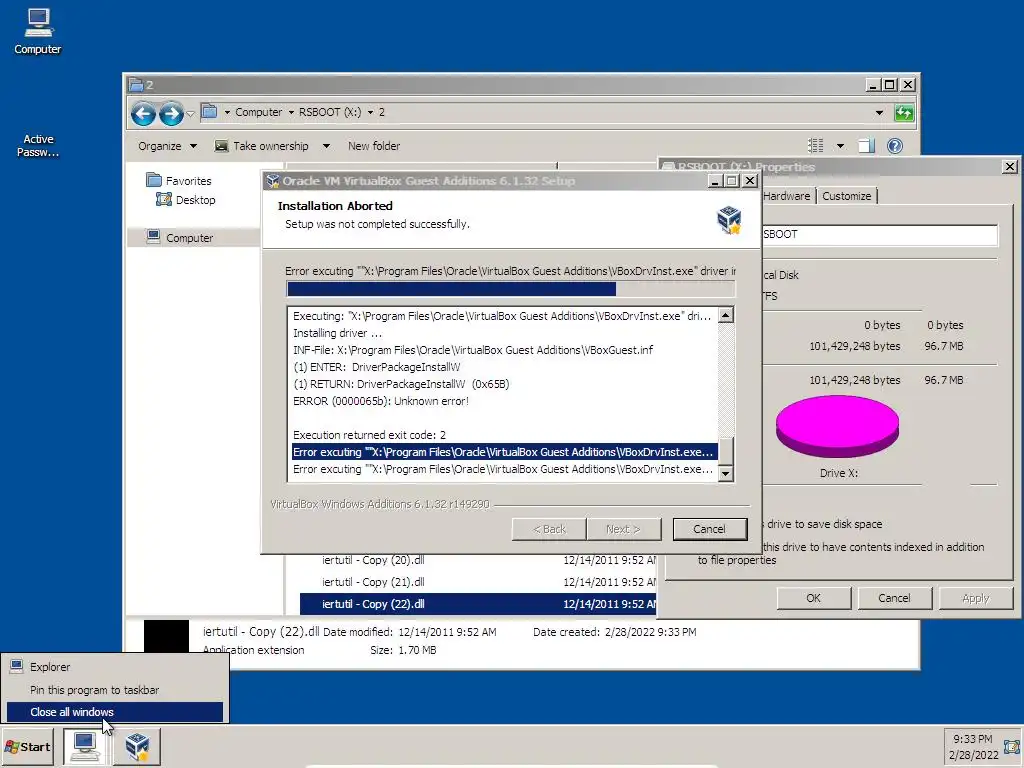Open Explorer help icon
Viewport: 1024px width, 768px height.
[x=895, y=145]
